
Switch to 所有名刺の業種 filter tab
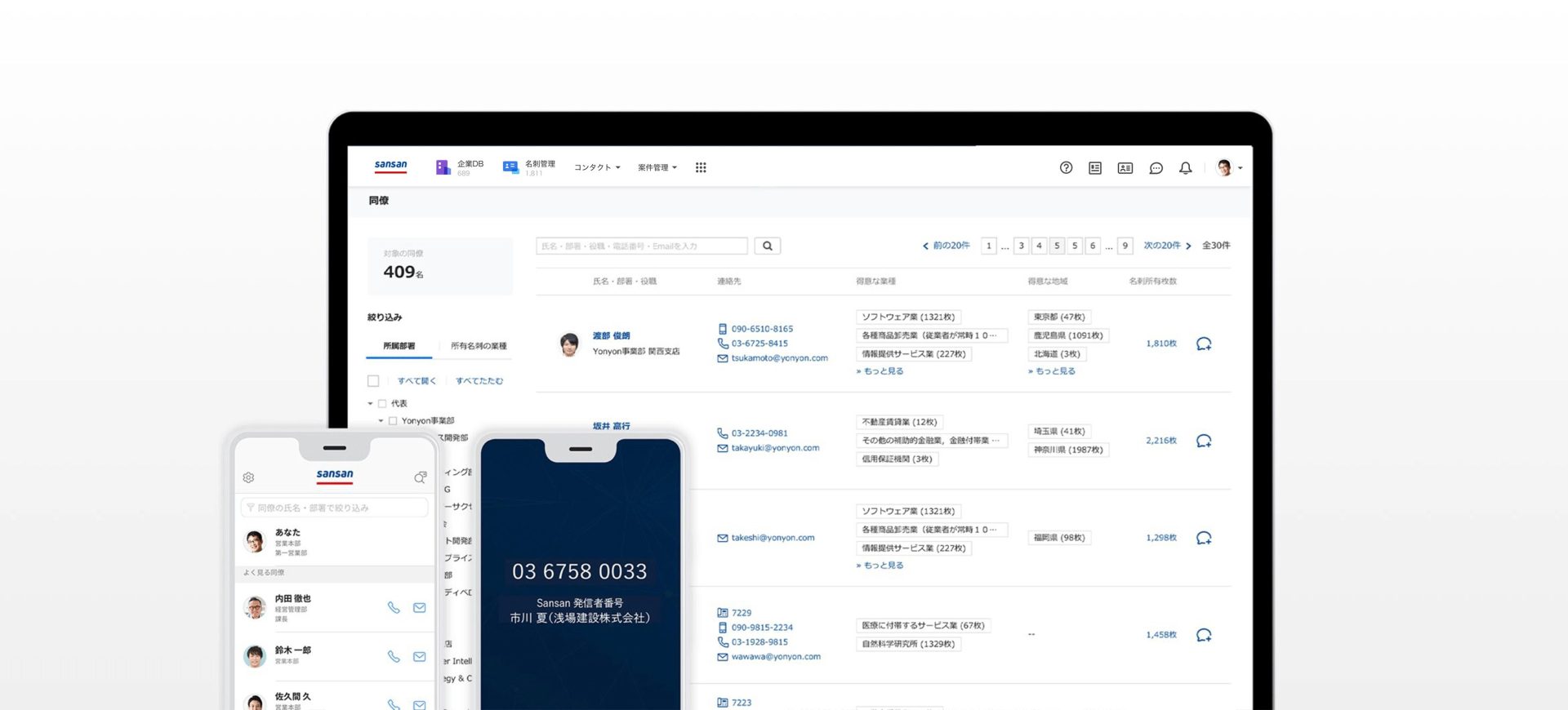tap(479, 346)
